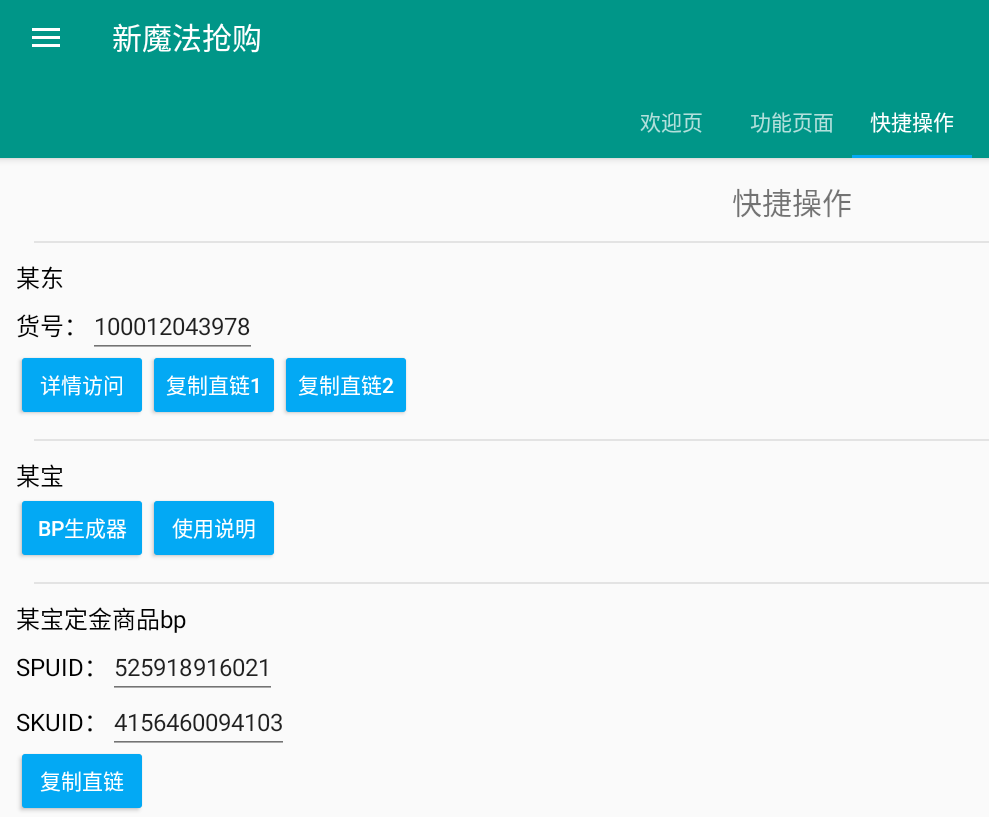Click the 复制直链2 button
The image size is (989, 817).
345,385
